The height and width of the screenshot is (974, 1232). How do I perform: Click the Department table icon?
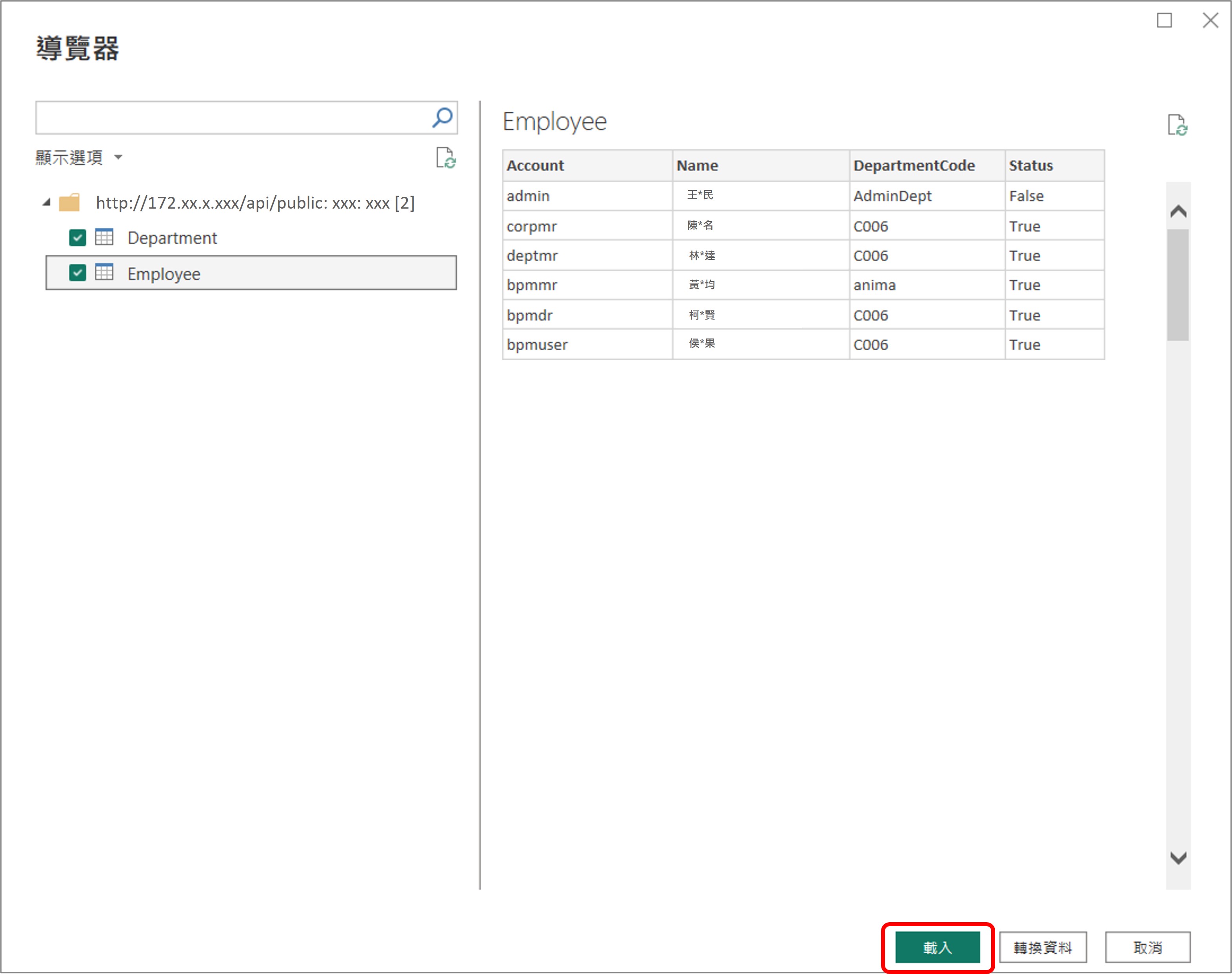(104, 237)
